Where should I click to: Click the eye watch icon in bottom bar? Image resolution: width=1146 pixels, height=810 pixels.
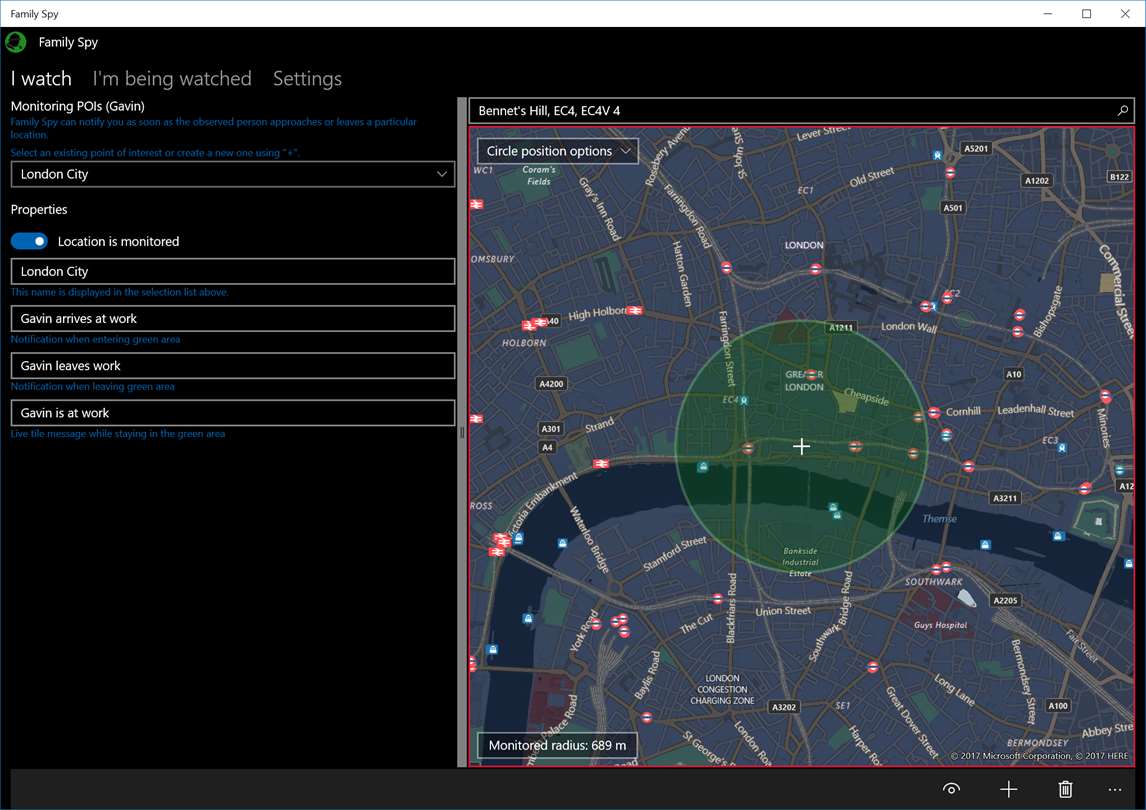pyautogui.click(x=952, y=789)
